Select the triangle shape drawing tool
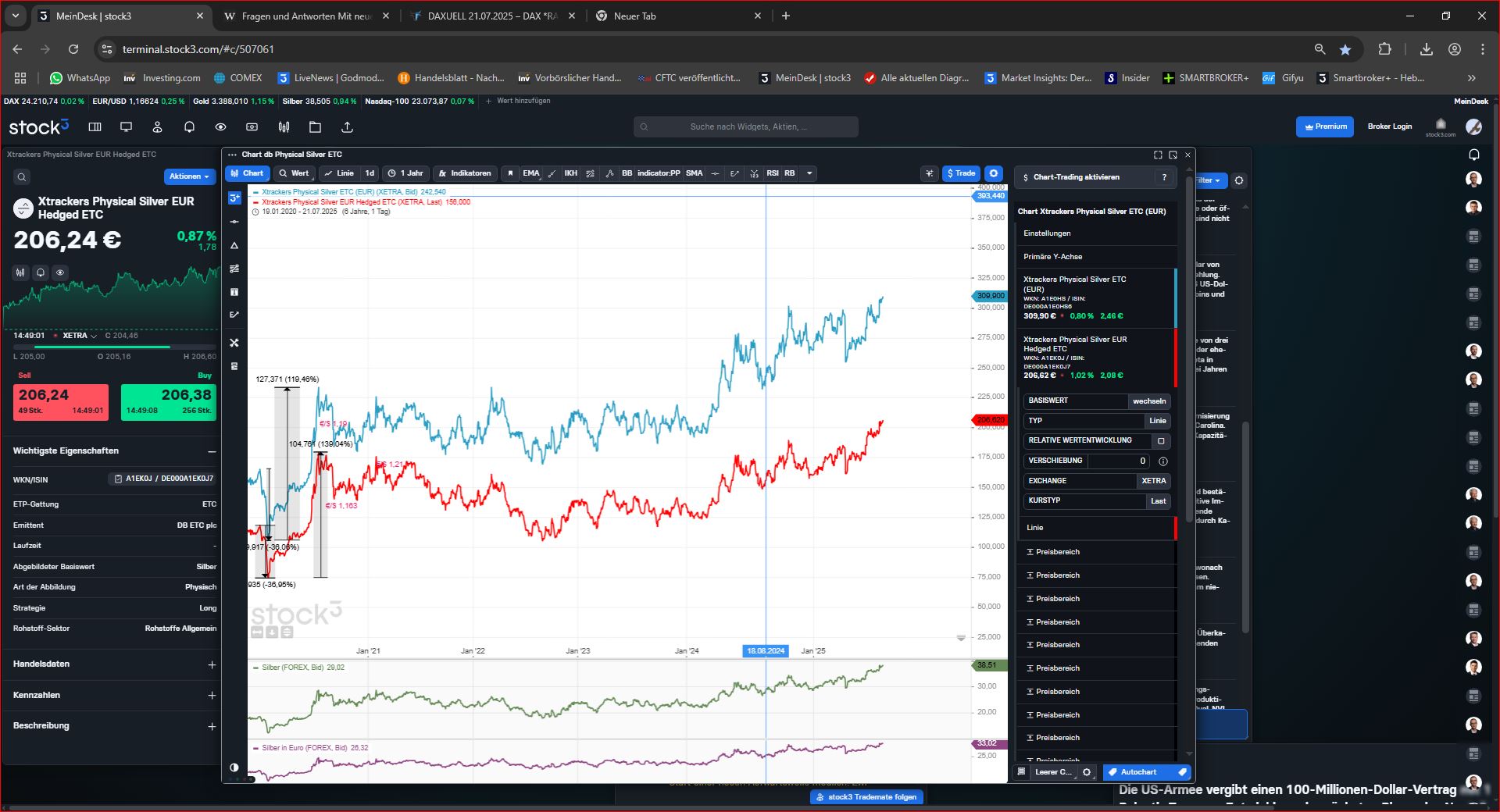Viewport: 1500px width, 812px height. 234,246
